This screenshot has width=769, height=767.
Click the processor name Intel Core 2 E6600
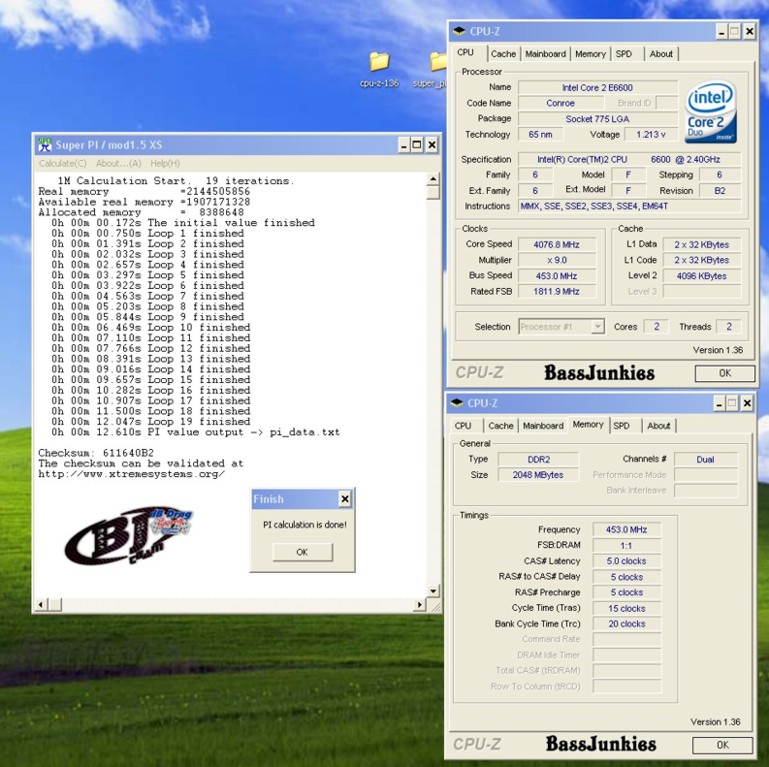597,88
